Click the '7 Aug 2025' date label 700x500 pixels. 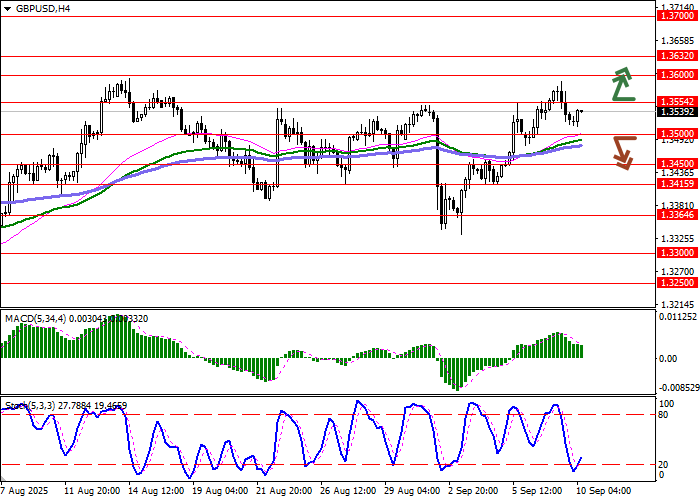click(x=25, y=491)
